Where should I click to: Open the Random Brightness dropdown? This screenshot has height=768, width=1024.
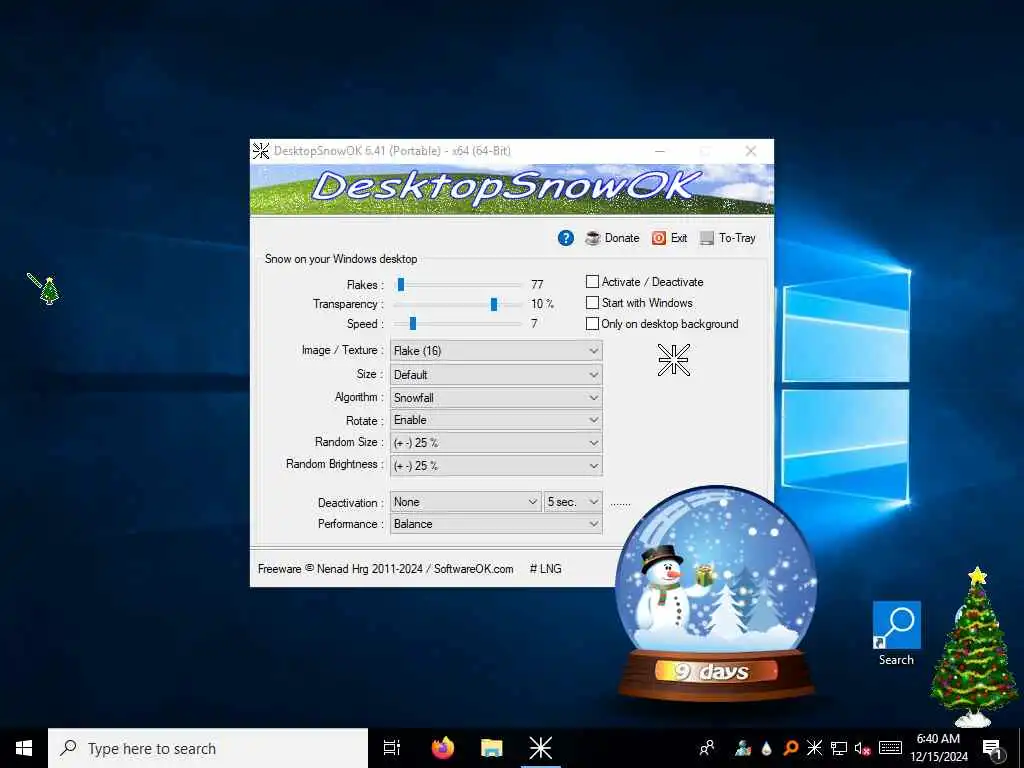click(496, 466)
